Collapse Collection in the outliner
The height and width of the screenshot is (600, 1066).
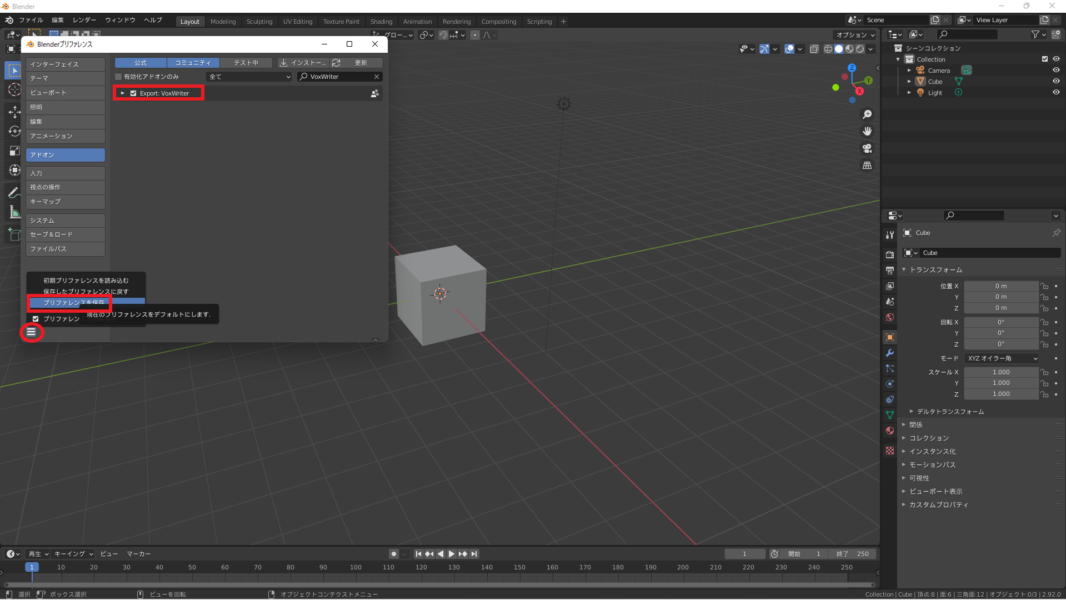[x=899, y=59]
